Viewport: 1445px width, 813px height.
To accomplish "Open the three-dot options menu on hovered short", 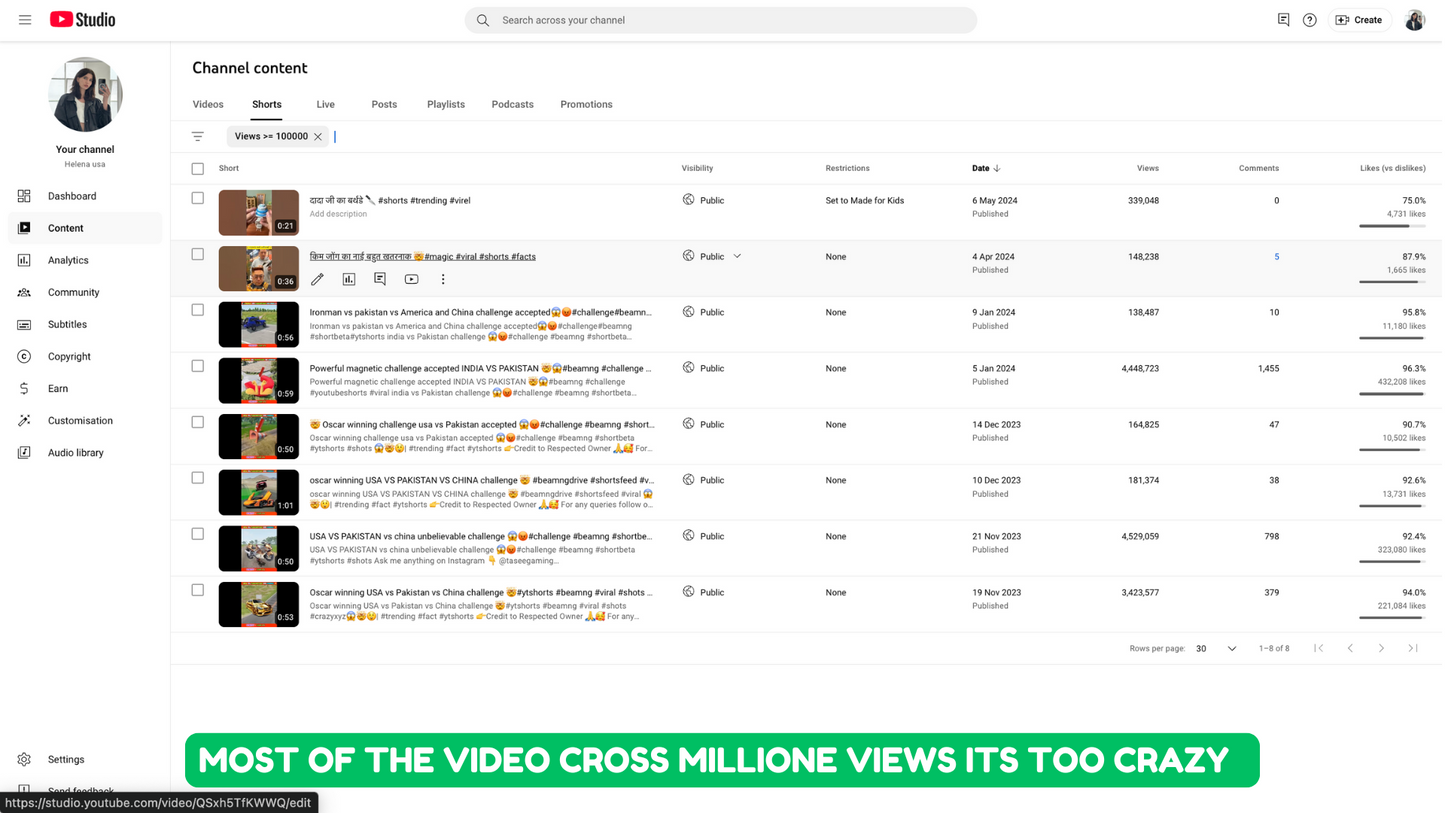I will 443,280.
